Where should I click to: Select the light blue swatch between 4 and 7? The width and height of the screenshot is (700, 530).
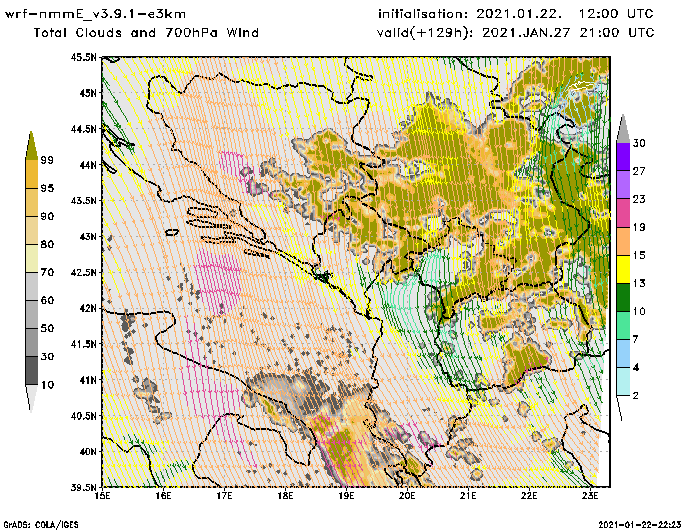point(623,354)
